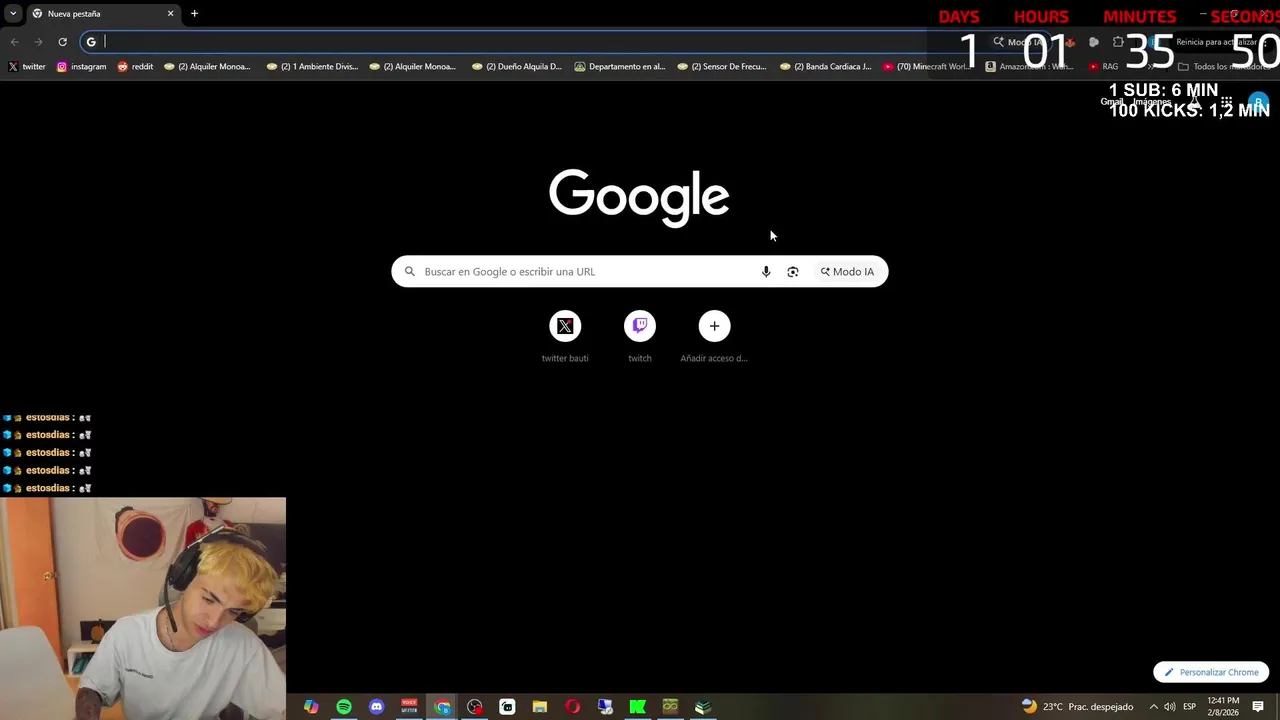The height and width of the screenshot is (720, 1280).
Task: Open the notifications center icon
Action: [1258, 707]
